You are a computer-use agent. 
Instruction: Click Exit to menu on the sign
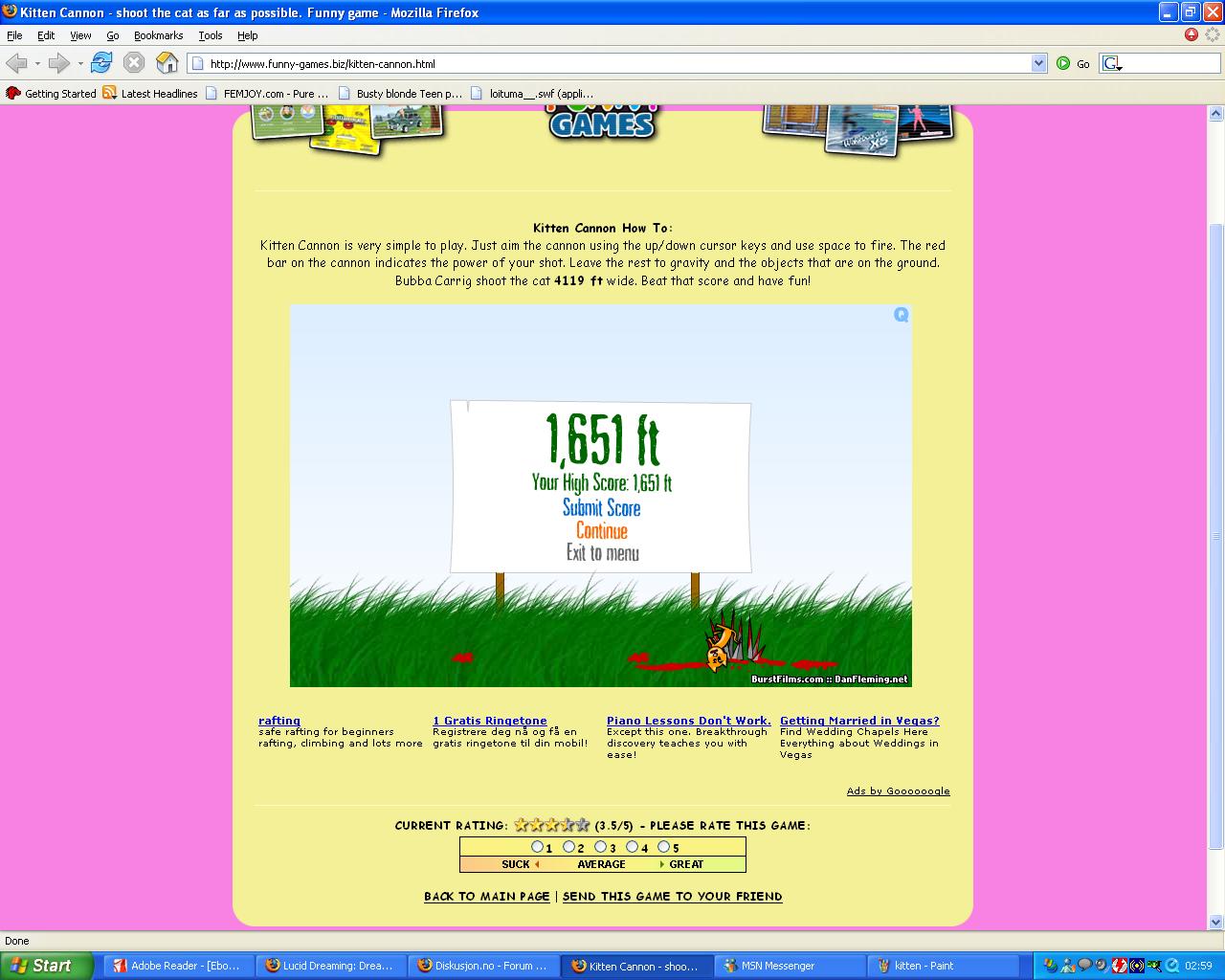[x=602, y=553]
